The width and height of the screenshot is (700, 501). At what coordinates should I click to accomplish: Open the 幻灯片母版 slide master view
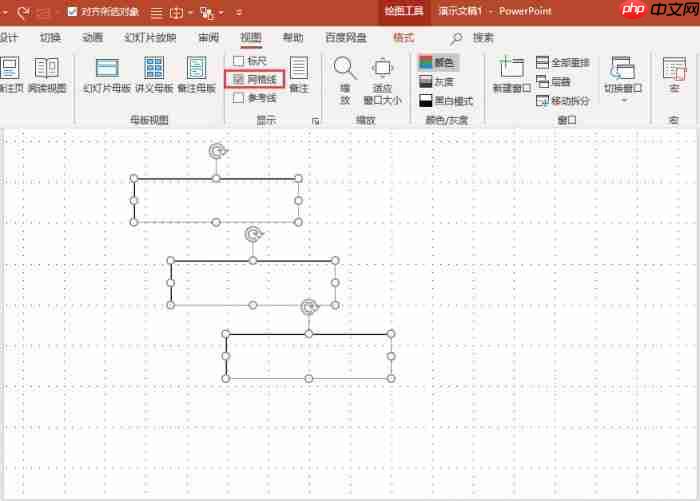click(107, 75)
